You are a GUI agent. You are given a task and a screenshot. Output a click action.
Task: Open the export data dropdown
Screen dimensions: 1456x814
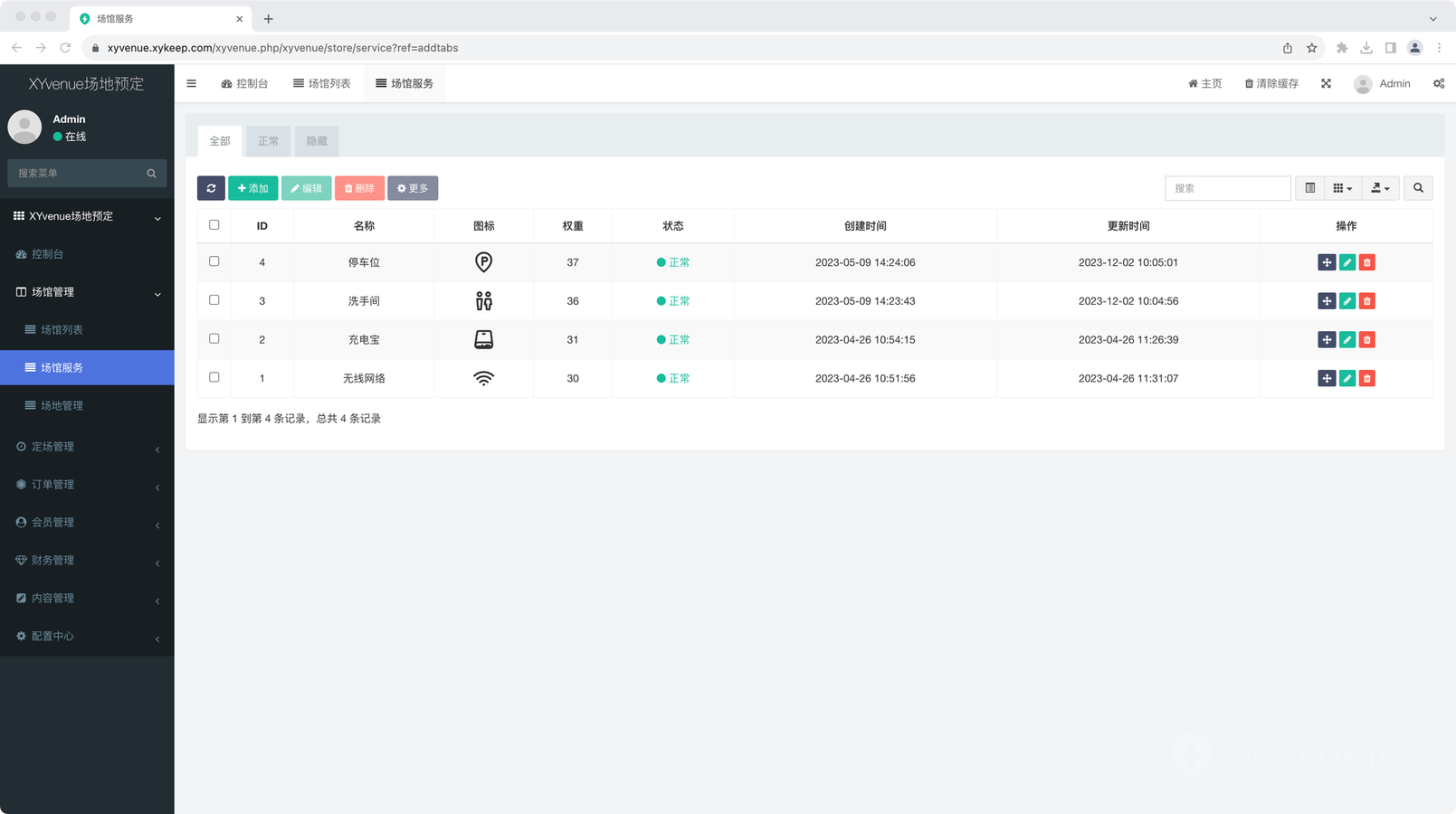pyautogui.click(x=1380, y=188)
